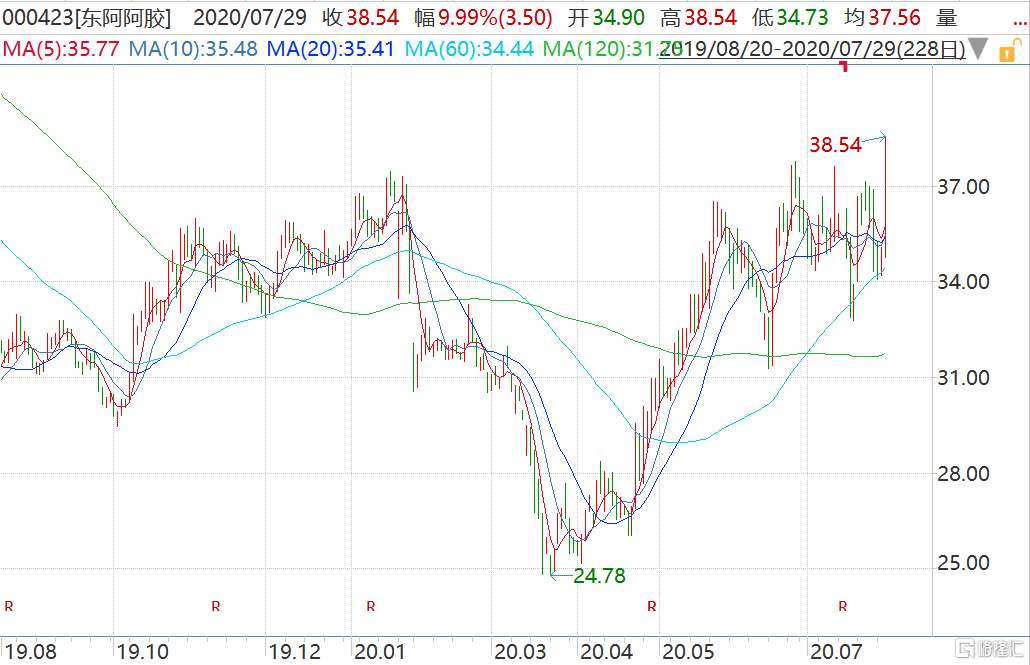Click the orange unlock padlock icon

1007,48
